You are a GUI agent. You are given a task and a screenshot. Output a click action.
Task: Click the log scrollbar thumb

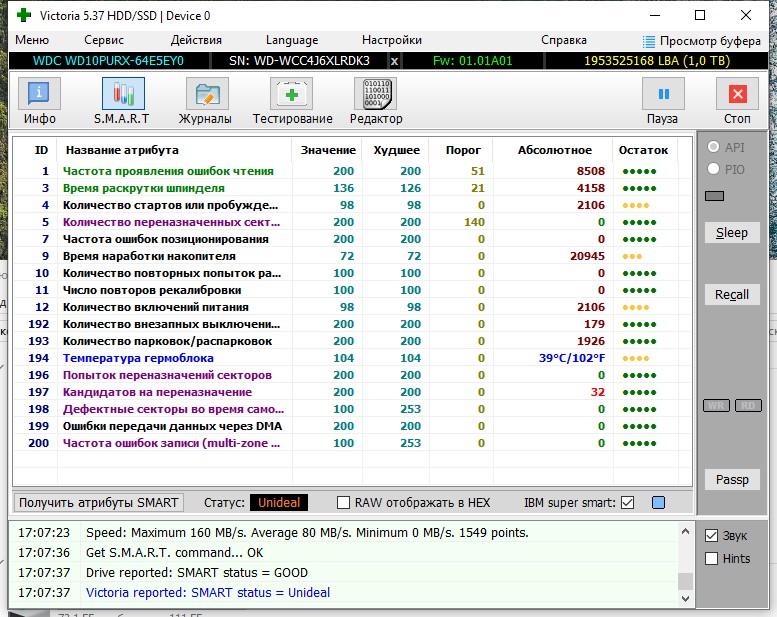(685, 580)
